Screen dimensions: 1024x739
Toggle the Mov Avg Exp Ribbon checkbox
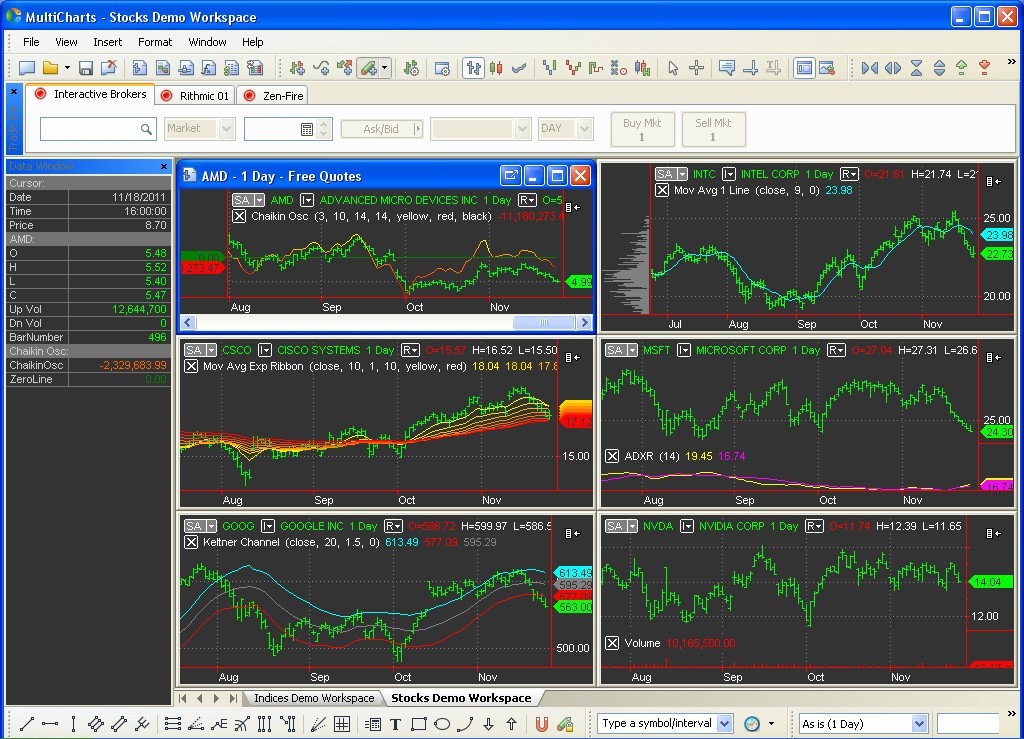191,366
